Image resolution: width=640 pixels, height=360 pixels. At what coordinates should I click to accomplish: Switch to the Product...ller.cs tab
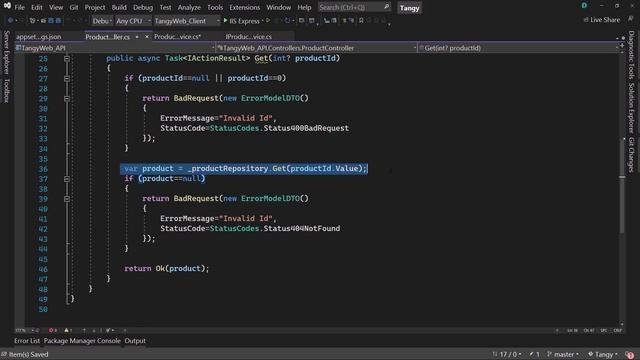(x=108, y=37)
